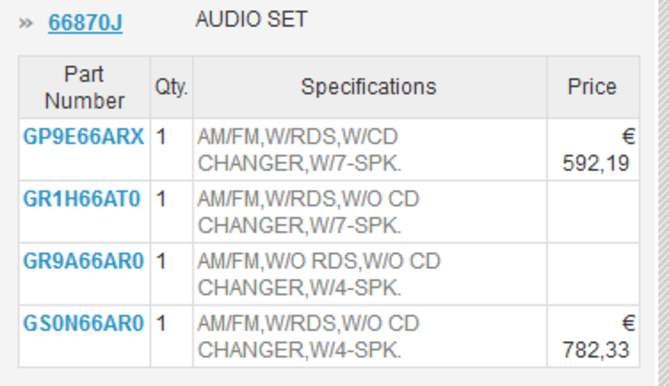Click the Qty. column header
Screen dimensions: 669x386
(x=172, y=87)
